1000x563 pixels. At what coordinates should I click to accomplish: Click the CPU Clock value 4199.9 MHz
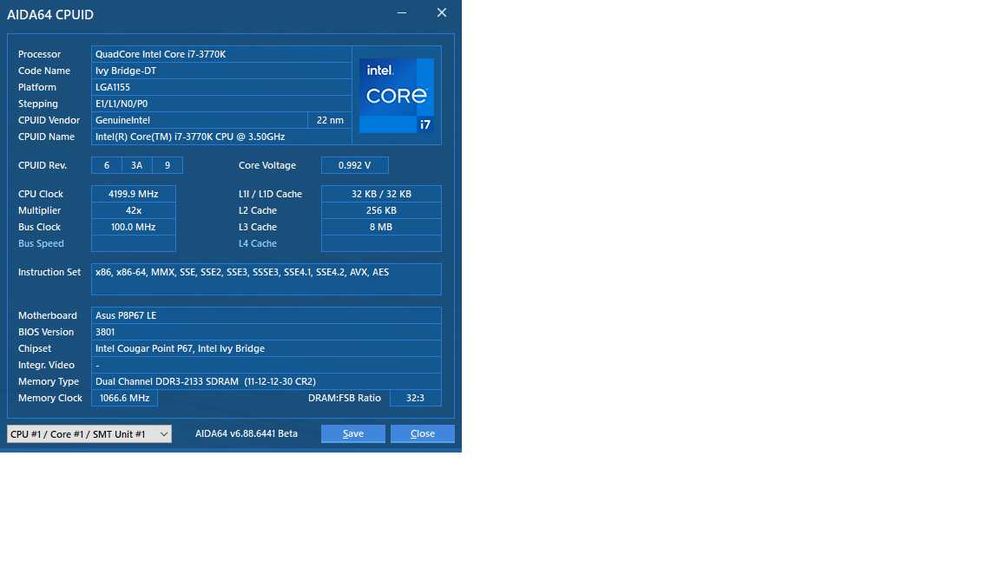[133, 194]
